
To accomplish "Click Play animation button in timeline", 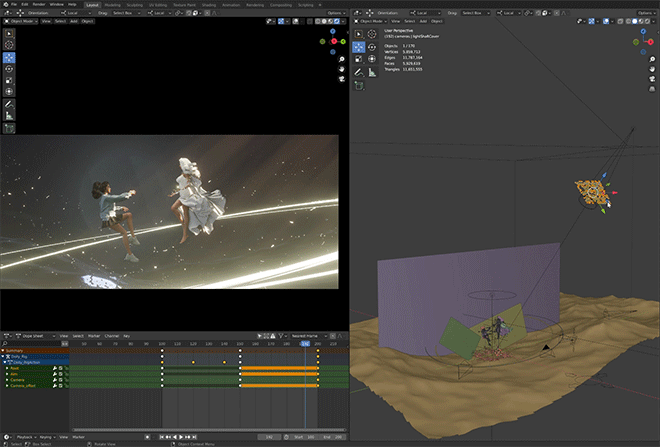I will pos(181,437).
